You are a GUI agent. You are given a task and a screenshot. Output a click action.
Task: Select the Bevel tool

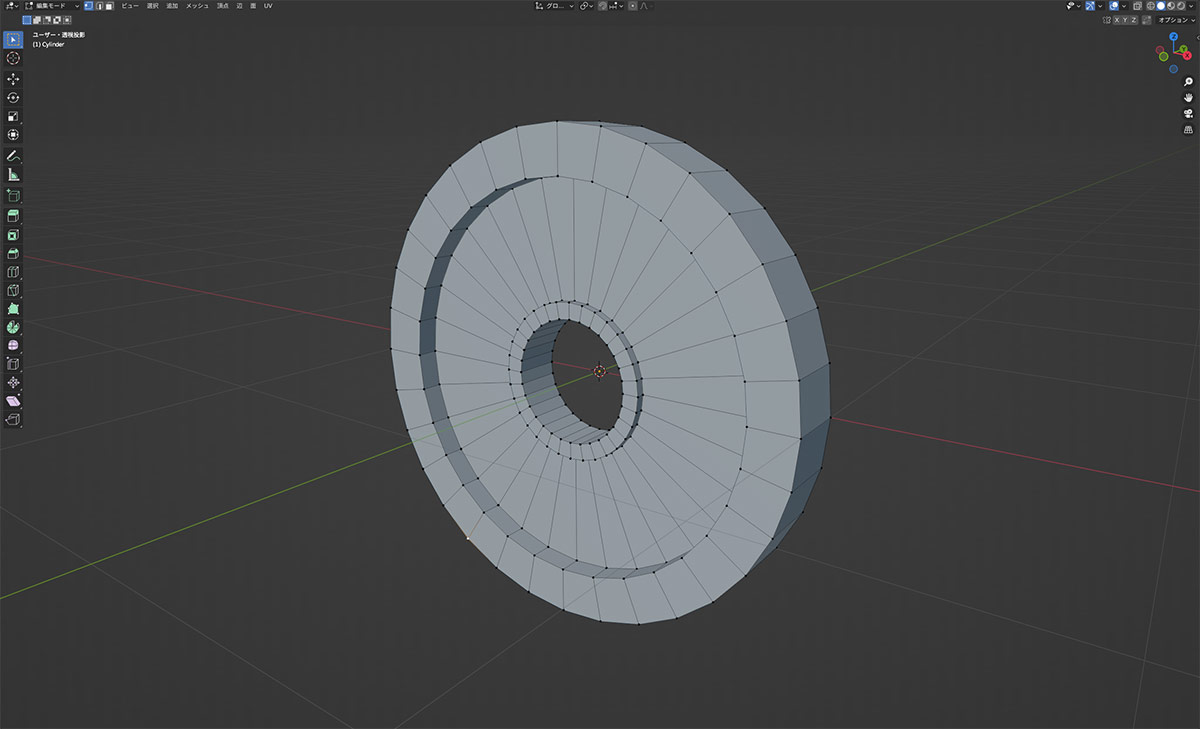point(13,253)
